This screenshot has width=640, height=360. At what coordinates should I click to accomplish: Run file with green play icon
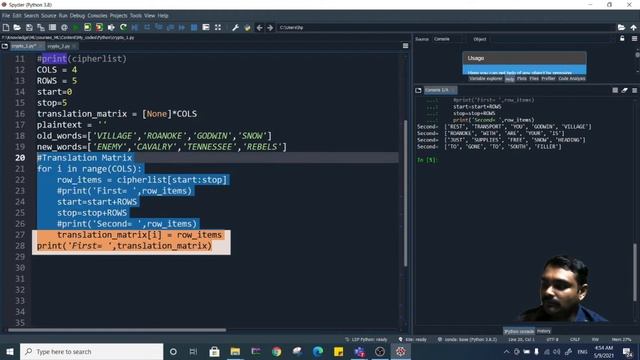point(76,27)
